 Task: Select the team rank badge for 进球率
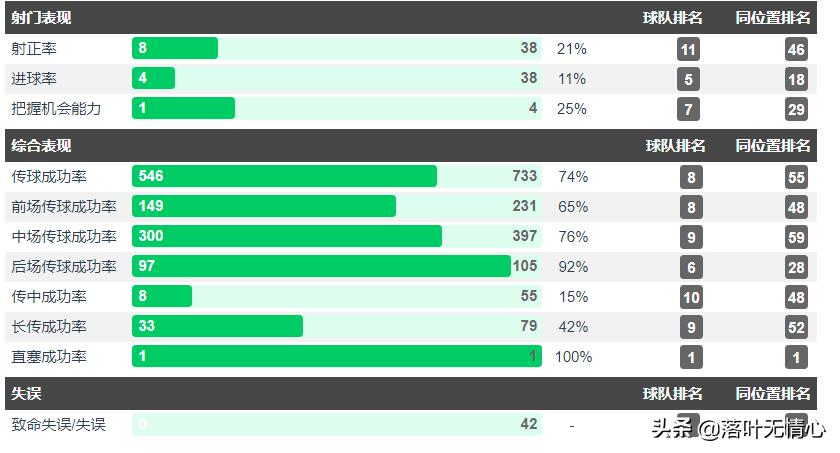pyautogui.click(x=688, y=79)
